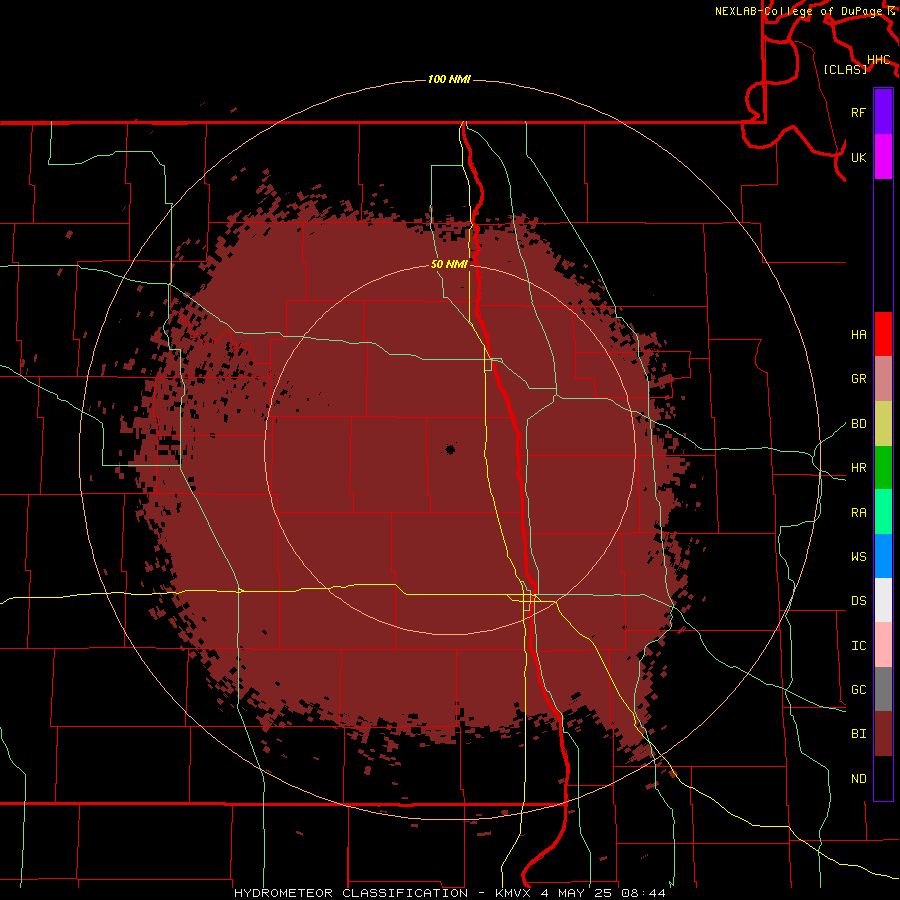Click the 100 NMI range ring label

(x=449, y=79)
